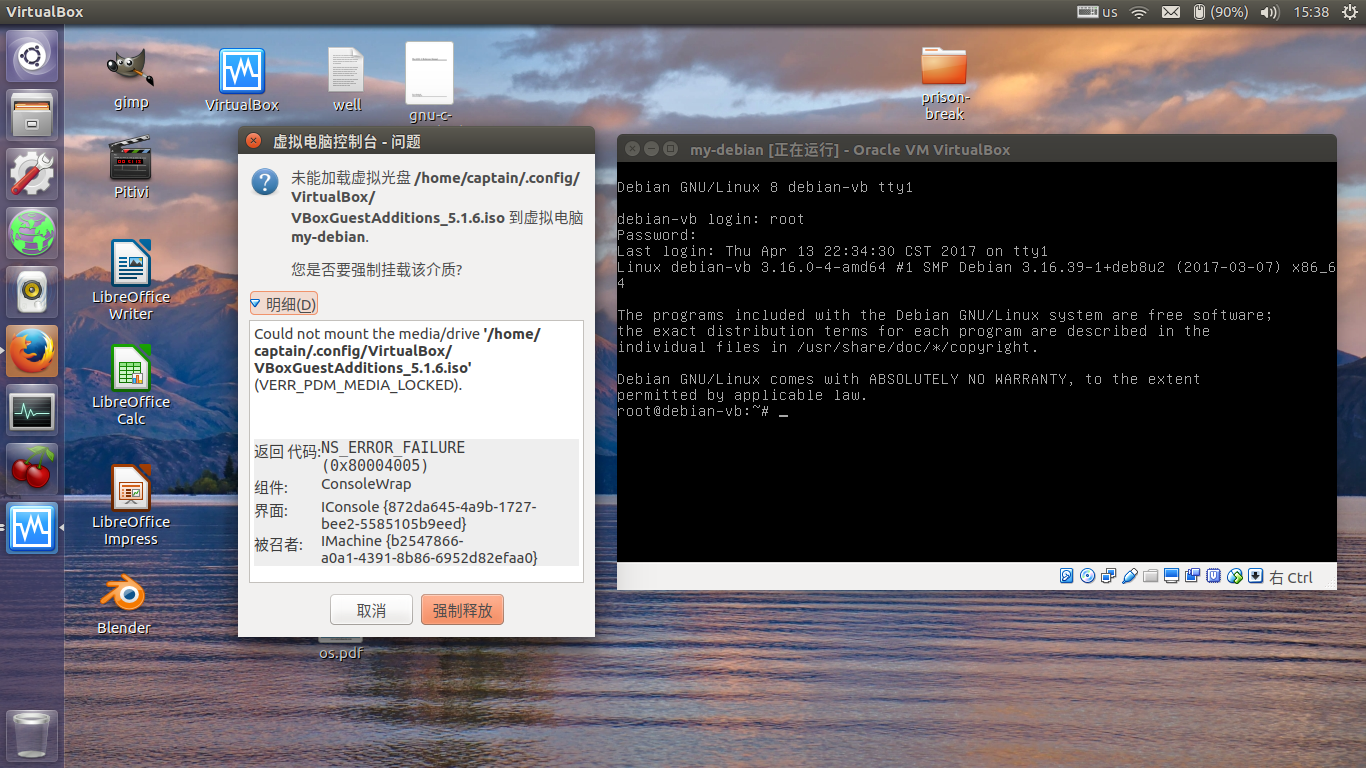Select the LibreOffice Calc desktop icon
The image size is (1366, 768).
click(131, 385)
